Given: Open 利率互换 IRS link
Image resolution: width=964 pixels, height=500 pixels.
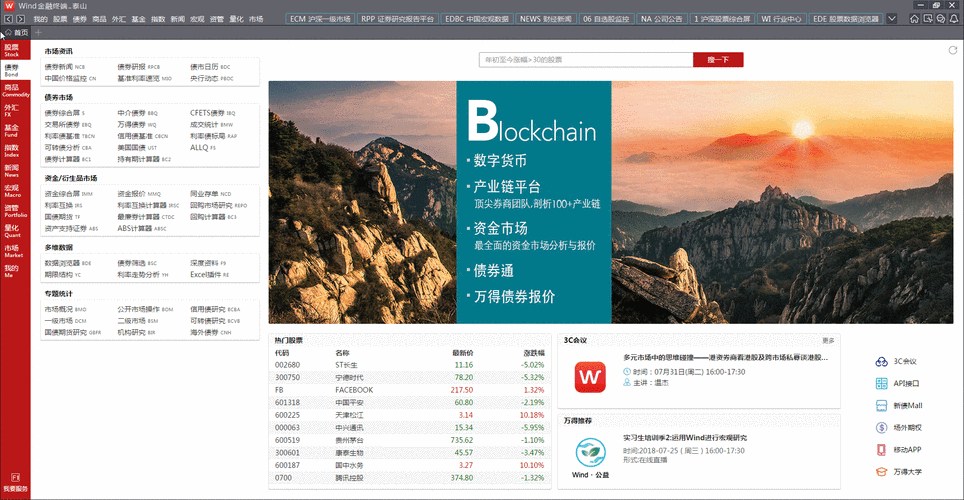Looking at the screenshot, I should pos(63,205).
